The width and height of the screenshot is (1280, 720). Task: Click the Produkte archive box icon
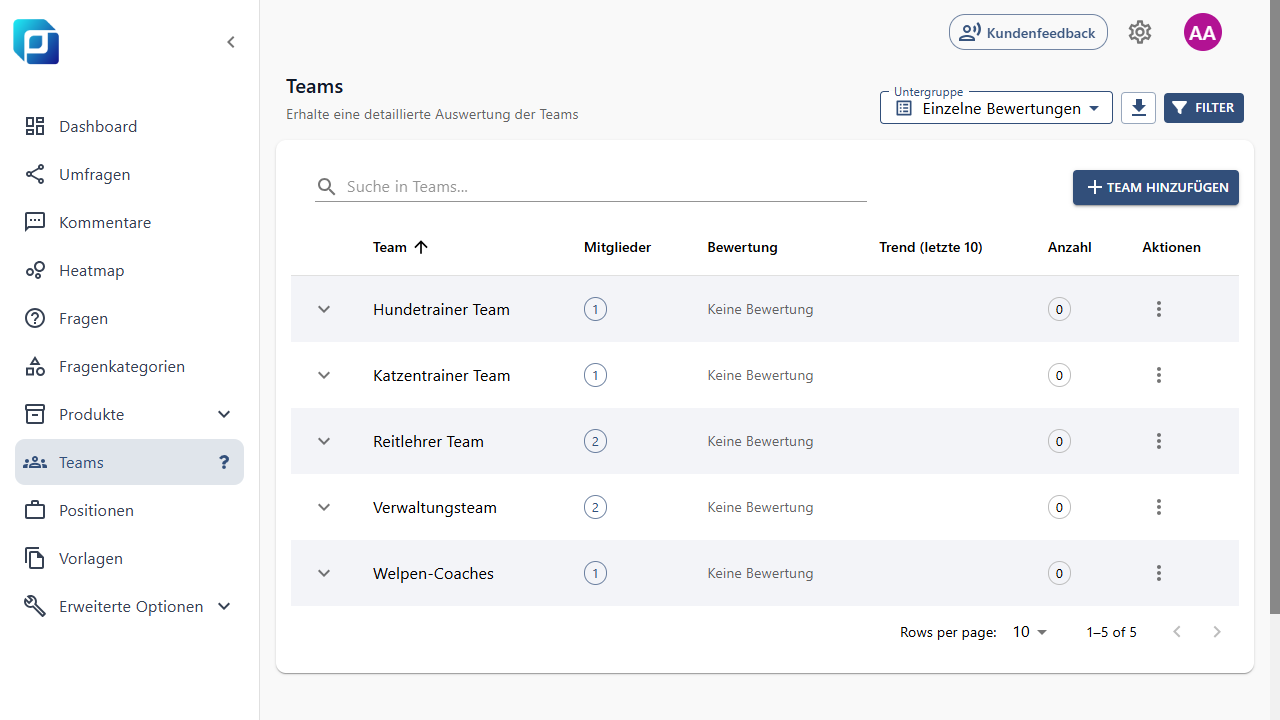(x=35, y=414)
